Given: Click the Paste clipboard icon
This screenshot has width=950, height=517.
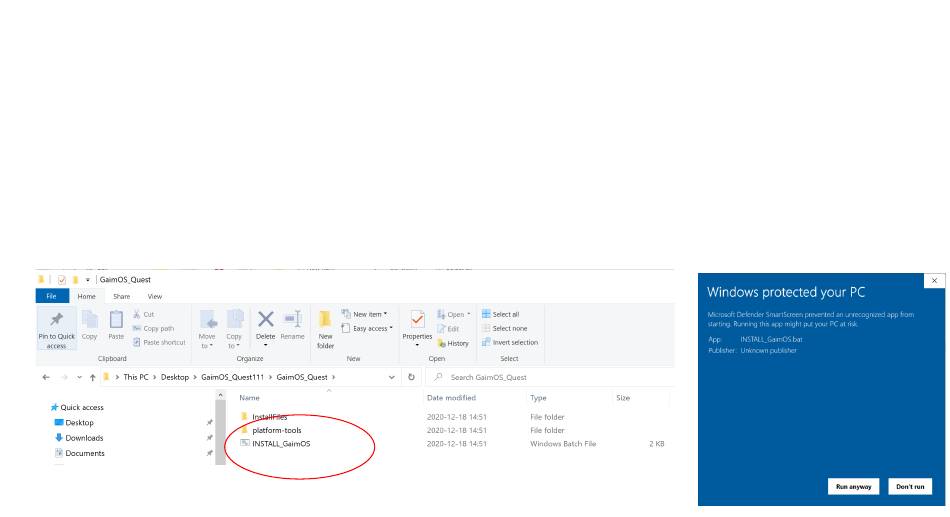Looking at the screenshot, I should pos(116,319).
